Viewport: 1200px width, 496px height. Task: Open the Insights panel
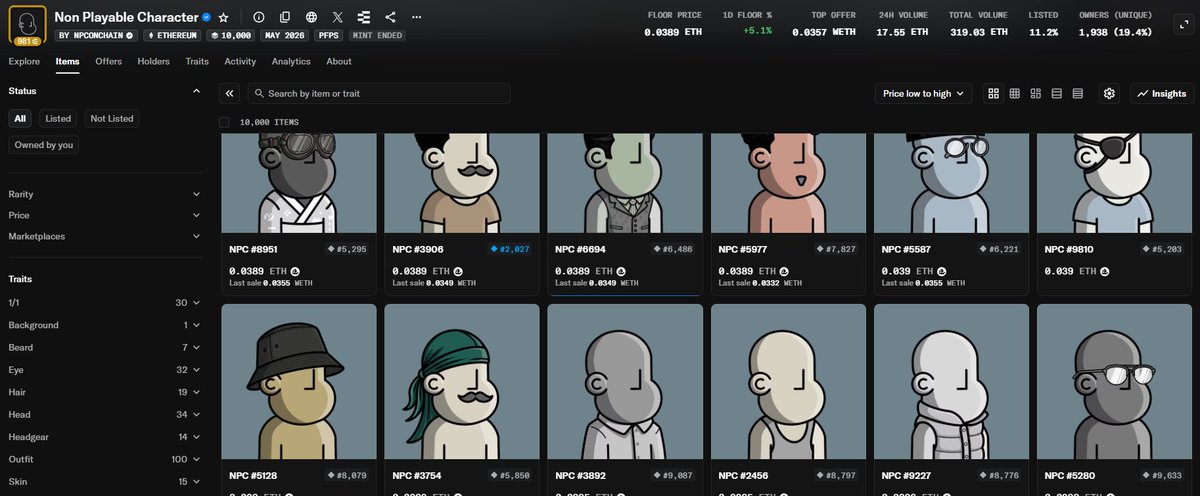[x=1161, y=93]
